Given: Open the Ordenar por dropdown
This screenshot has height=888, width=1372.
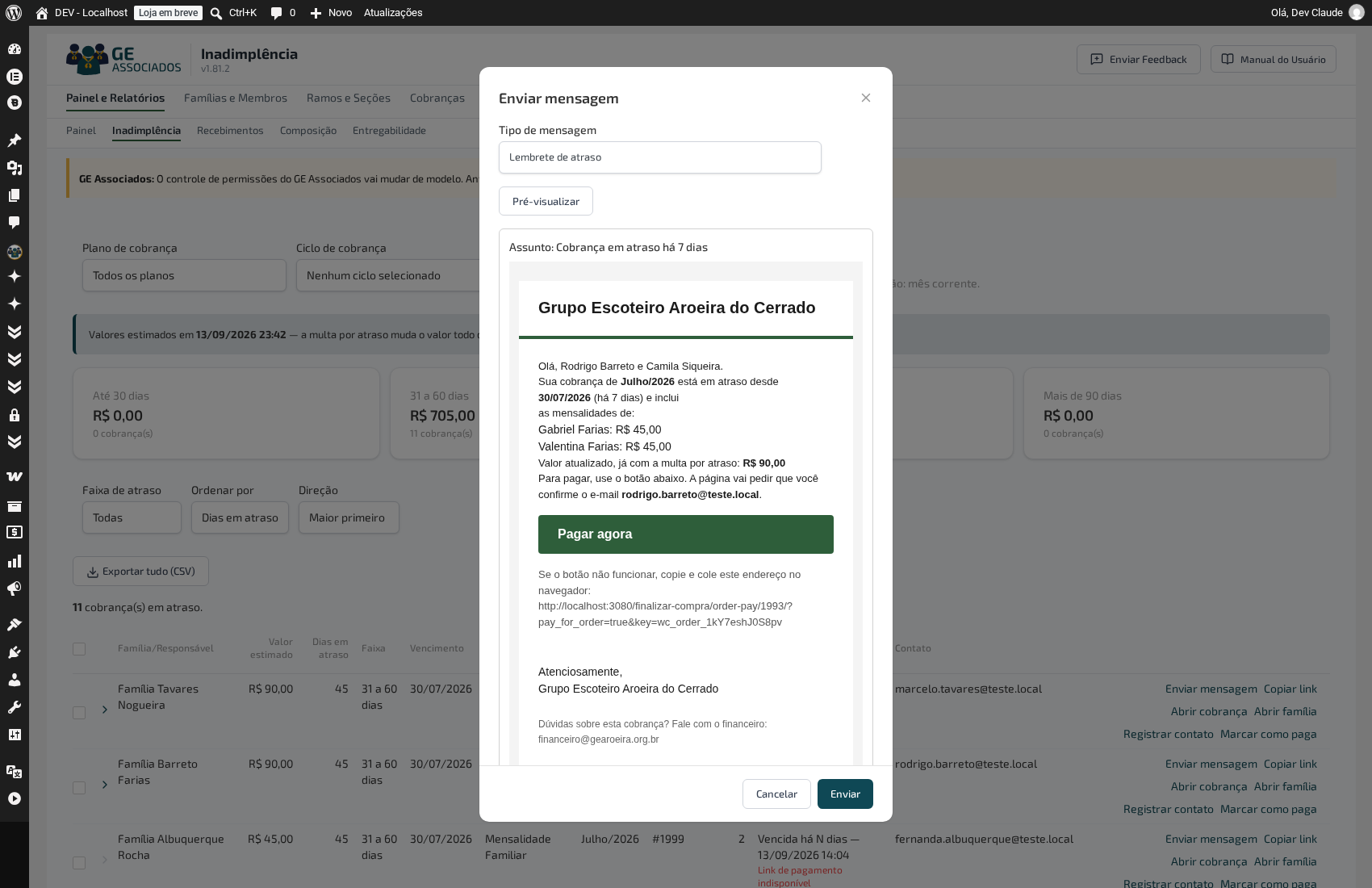Looking at the screenshot, I should pyautogui.click(x=240, y=517).
